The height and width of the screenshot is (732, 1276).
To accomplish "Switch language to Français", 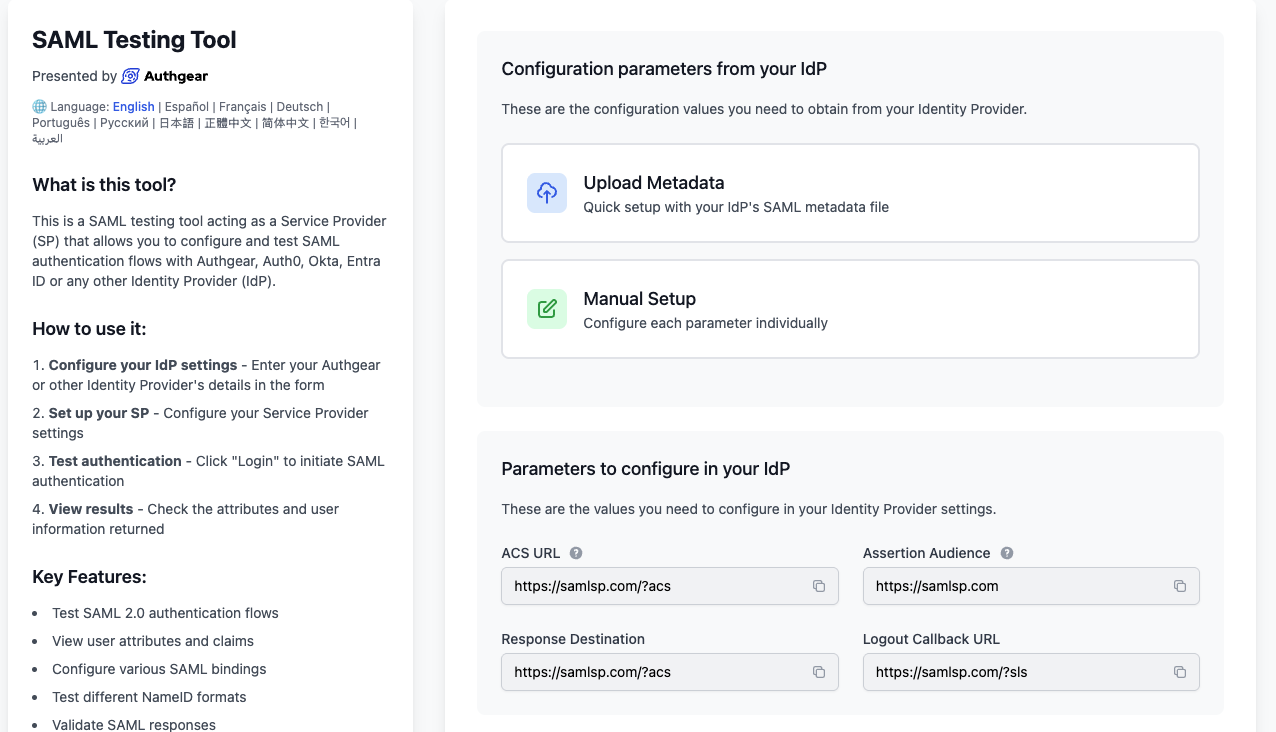I will click(243, 107).
